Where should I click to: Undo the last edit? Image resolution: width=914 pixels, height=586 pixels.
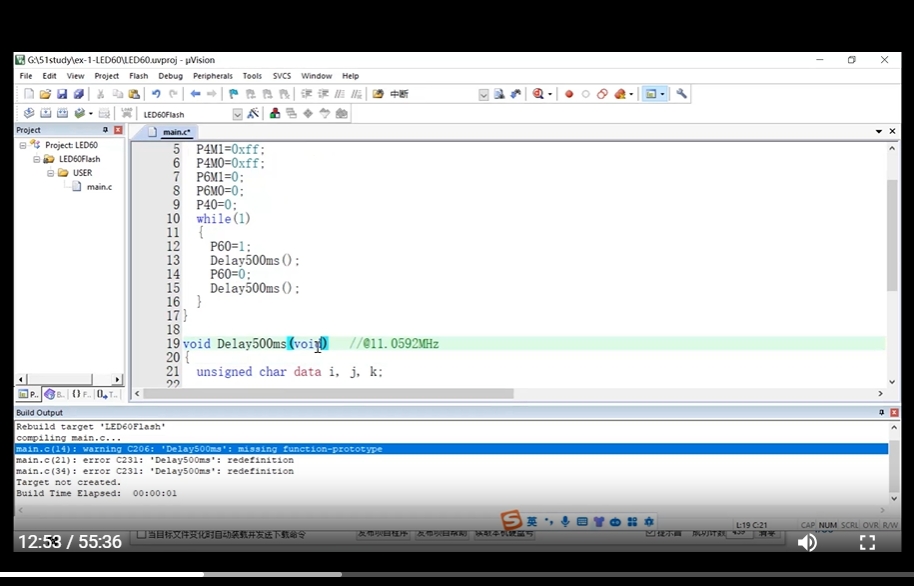pos(156,94)
